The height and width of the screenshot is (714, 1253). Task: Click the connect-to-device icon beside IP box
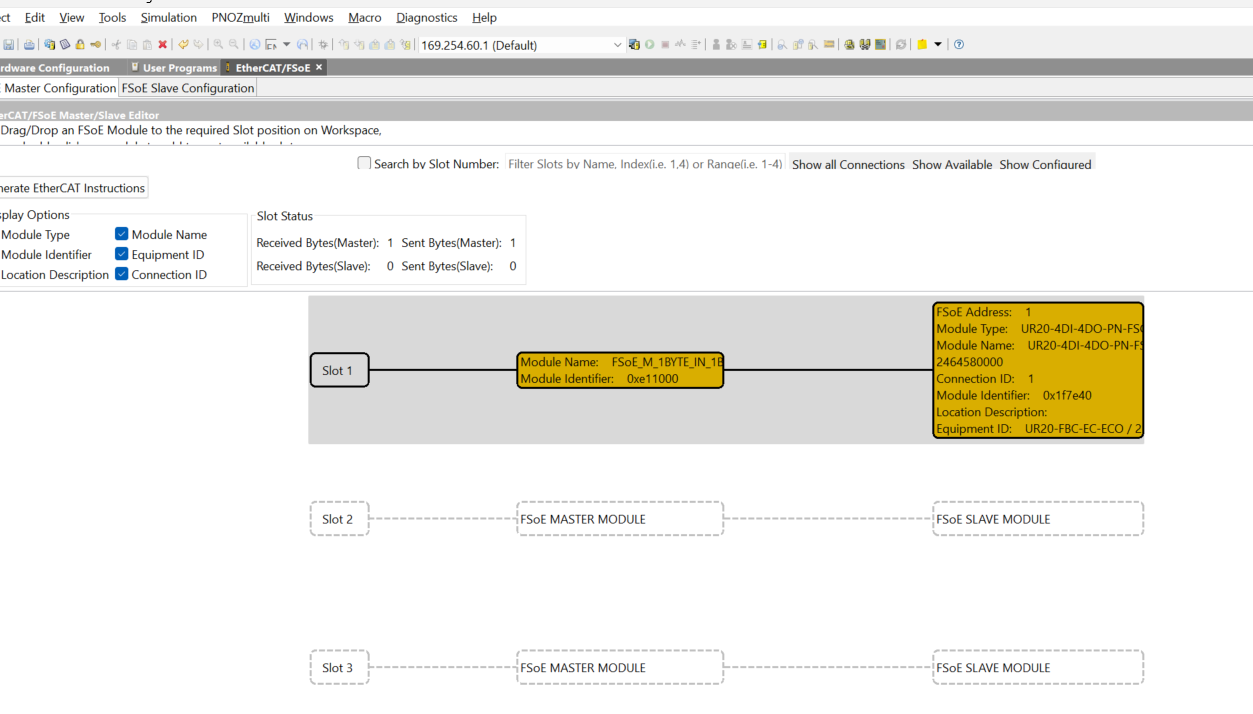coord(634,44)
